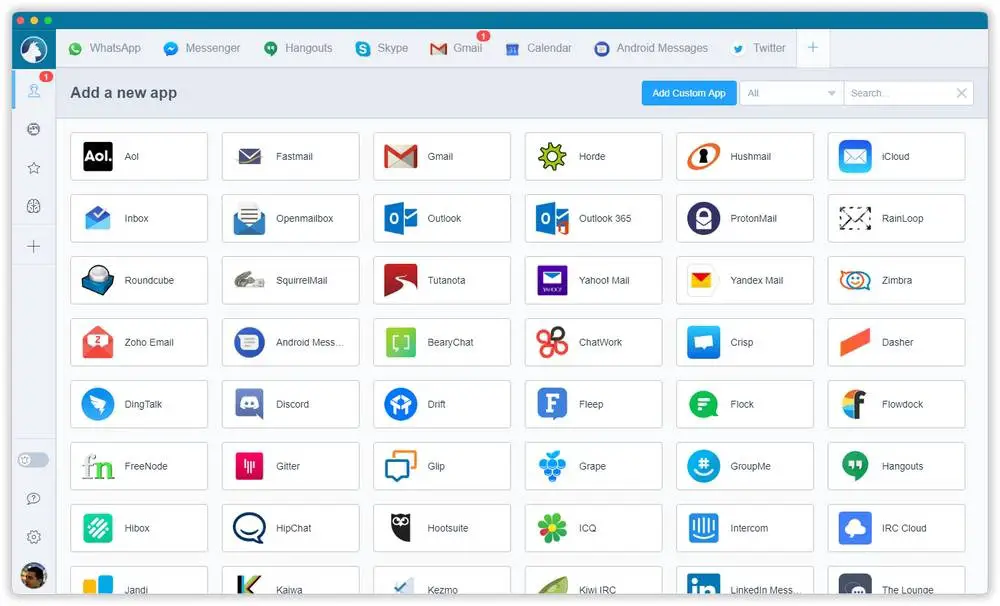The height and width of the screenshot is (606, 1000).
Task: Click the plus tab to add app
Action: click(812, 48)
